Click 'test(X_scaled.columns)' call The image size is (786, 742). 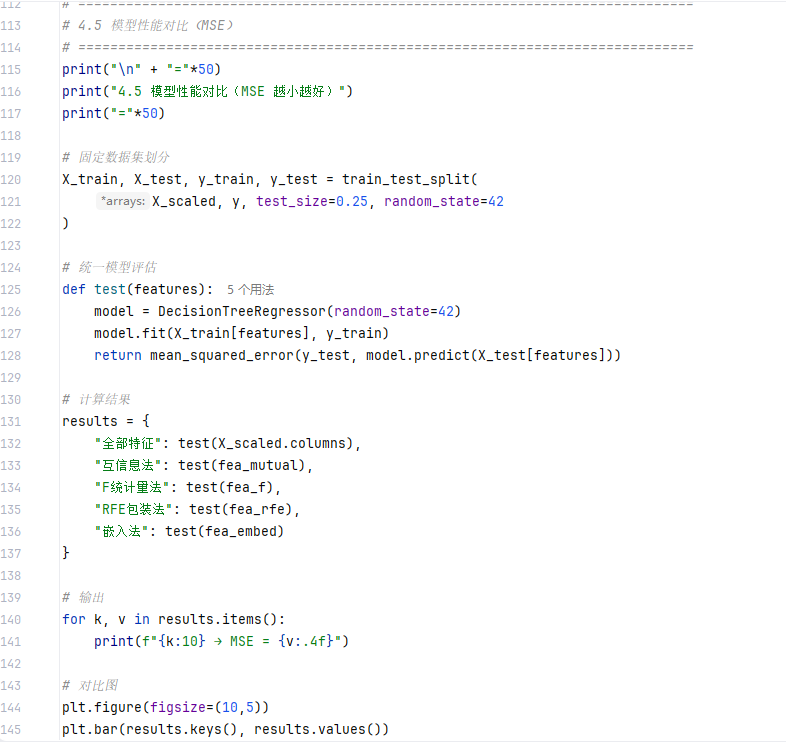(266, 444)
